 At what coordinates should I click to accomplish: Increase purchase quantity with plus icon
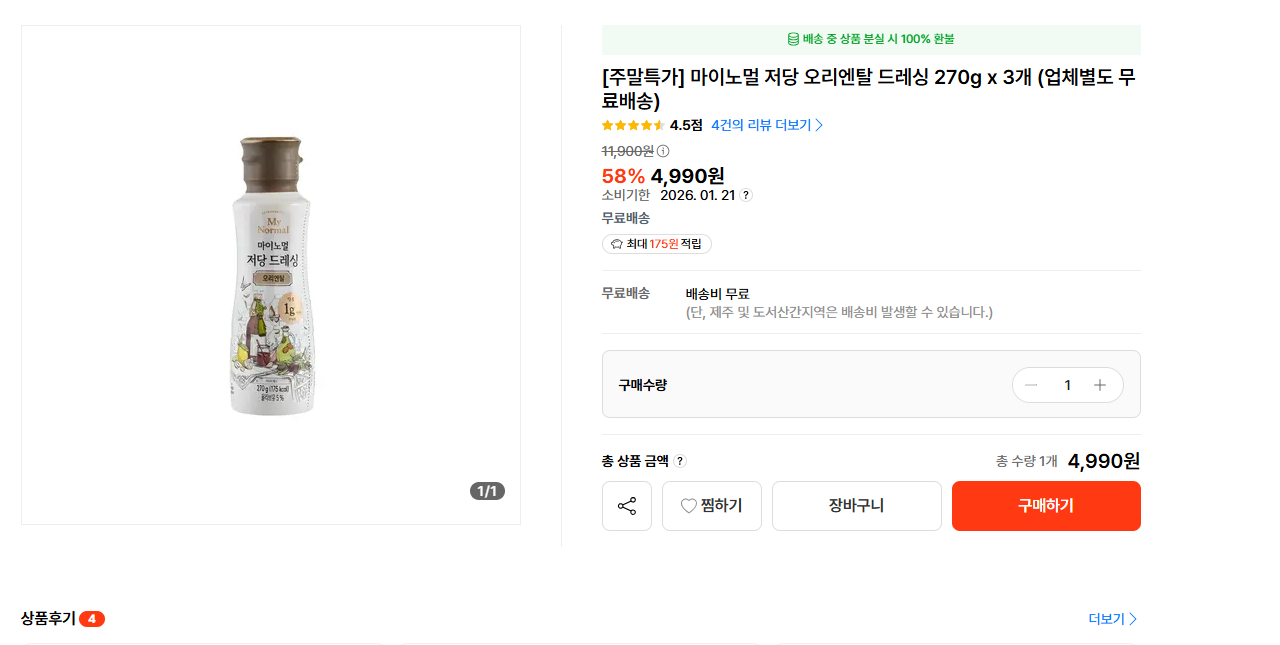coord(1100,385)
